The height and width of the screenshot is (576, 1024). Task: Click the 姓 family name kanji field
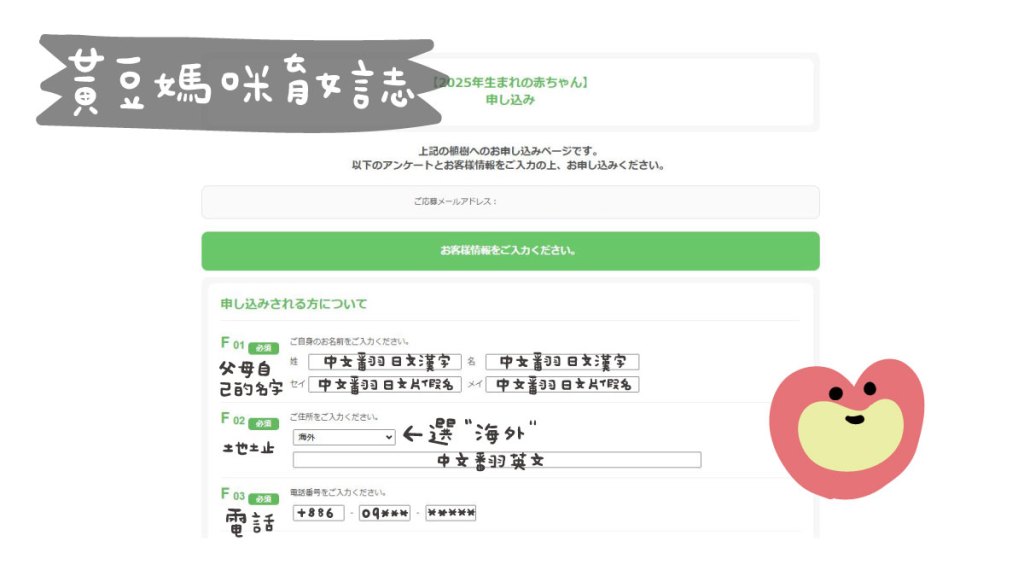[385, 361]
